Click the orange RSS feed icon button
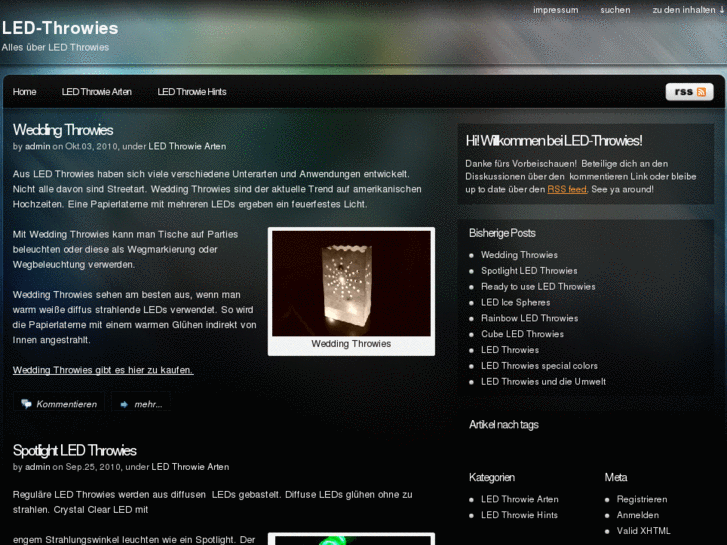 [x=689, y=92]
